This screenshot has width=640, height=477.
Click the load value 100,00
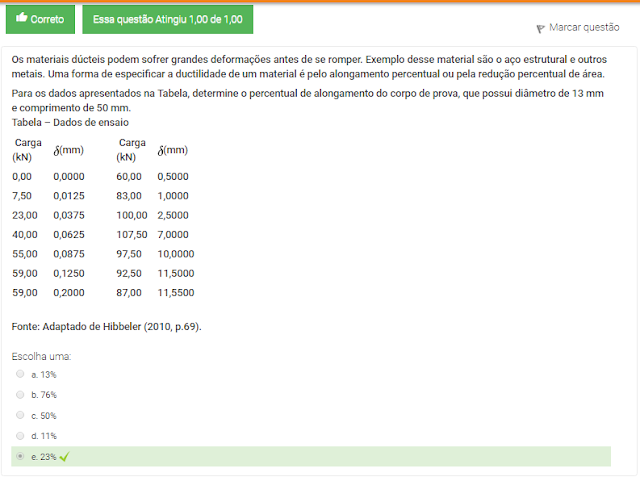(x=132, y=215)
